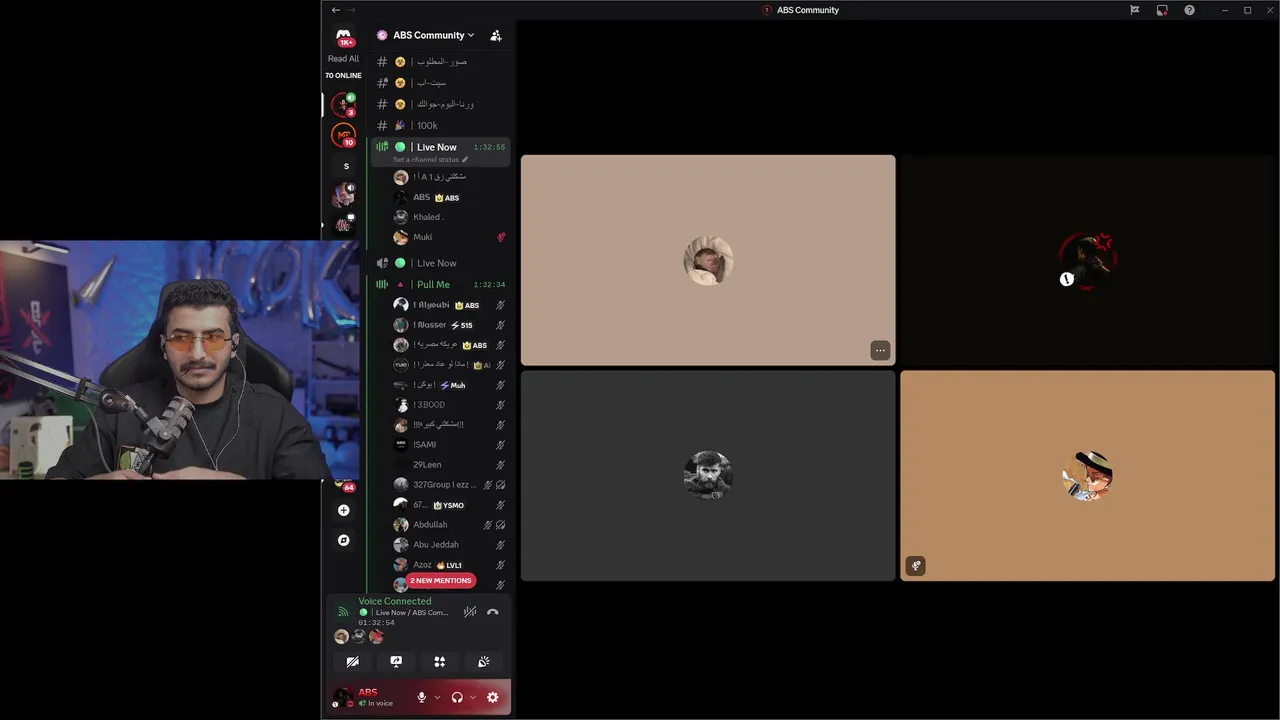Image resolution: width=1280 pixels, height=720 pixels.
Task: Open microphone input options chevron
Action: coord(437,697)
